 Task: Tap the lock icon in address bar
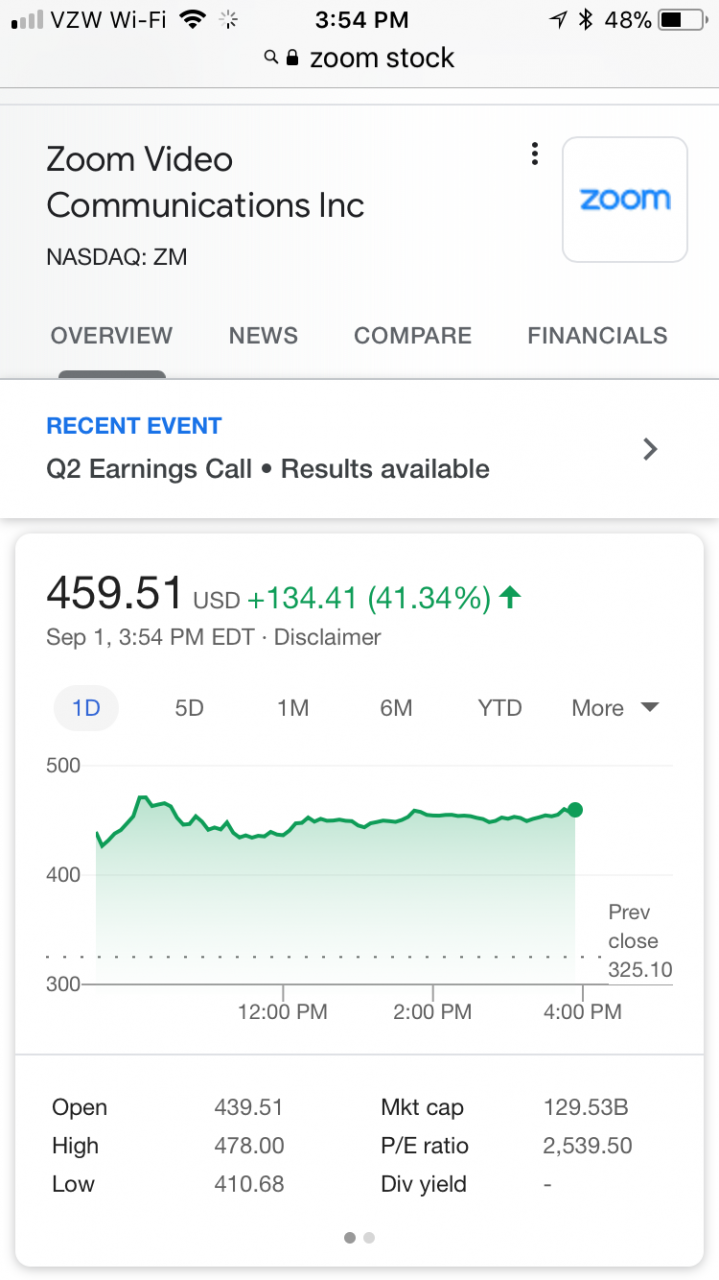pyautogui.click(x=292, y=58)
